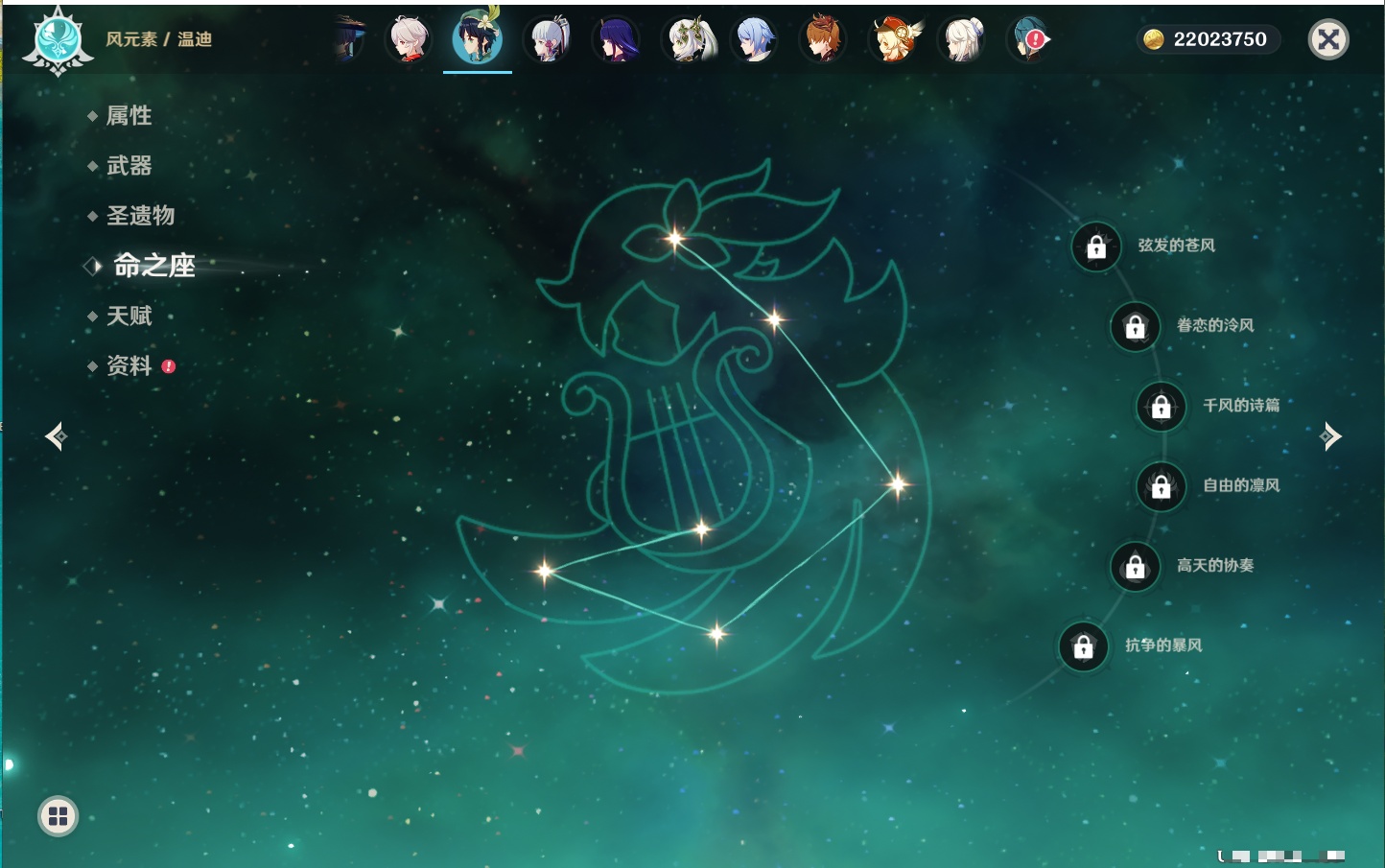Switch to Ningguang's white hair-bun avatar
Screen dimensions: 1385x868
click(x=962, y=39)
